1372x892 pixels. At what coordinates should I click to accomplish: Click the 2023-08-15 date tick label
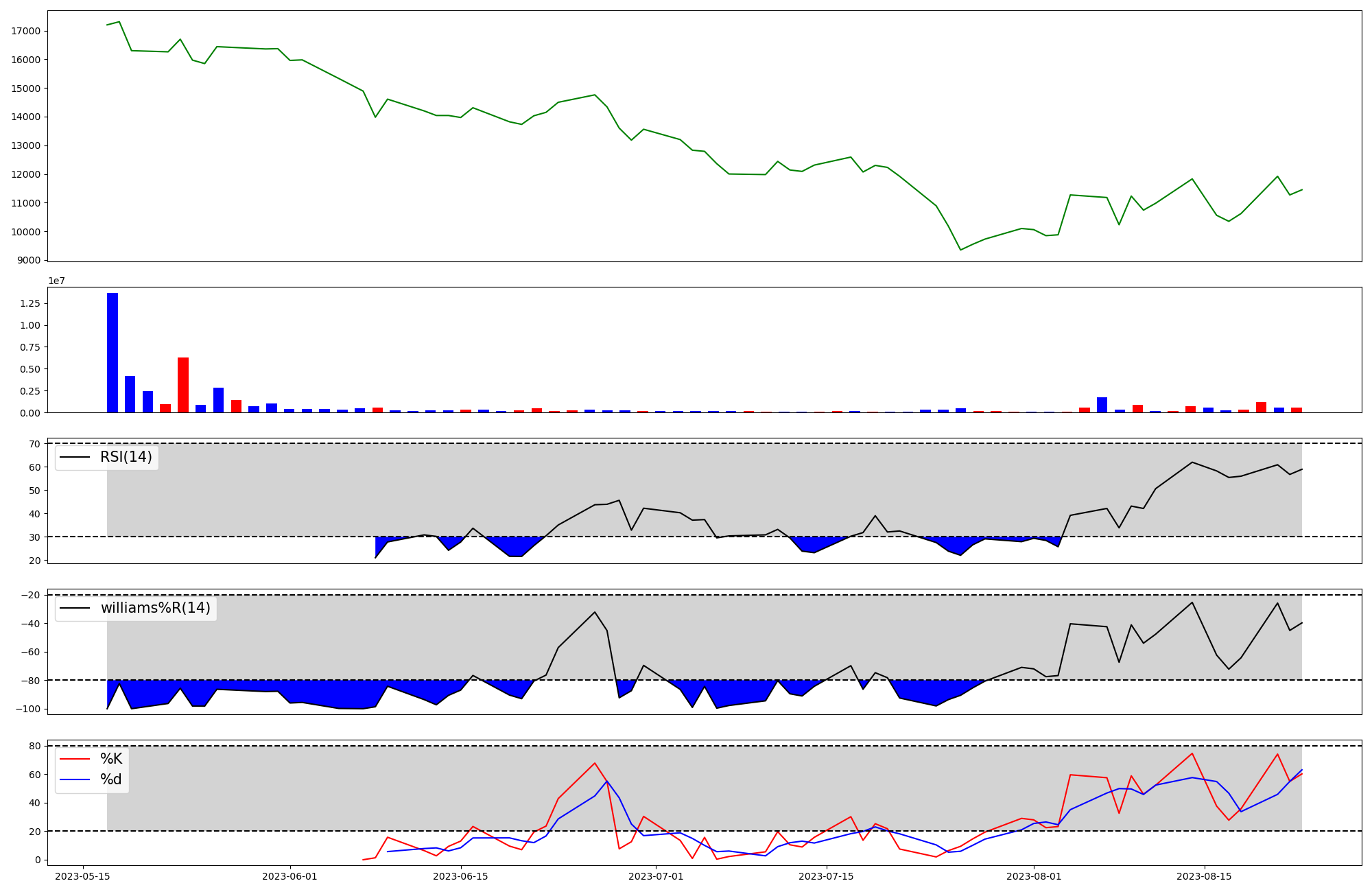1204,876
